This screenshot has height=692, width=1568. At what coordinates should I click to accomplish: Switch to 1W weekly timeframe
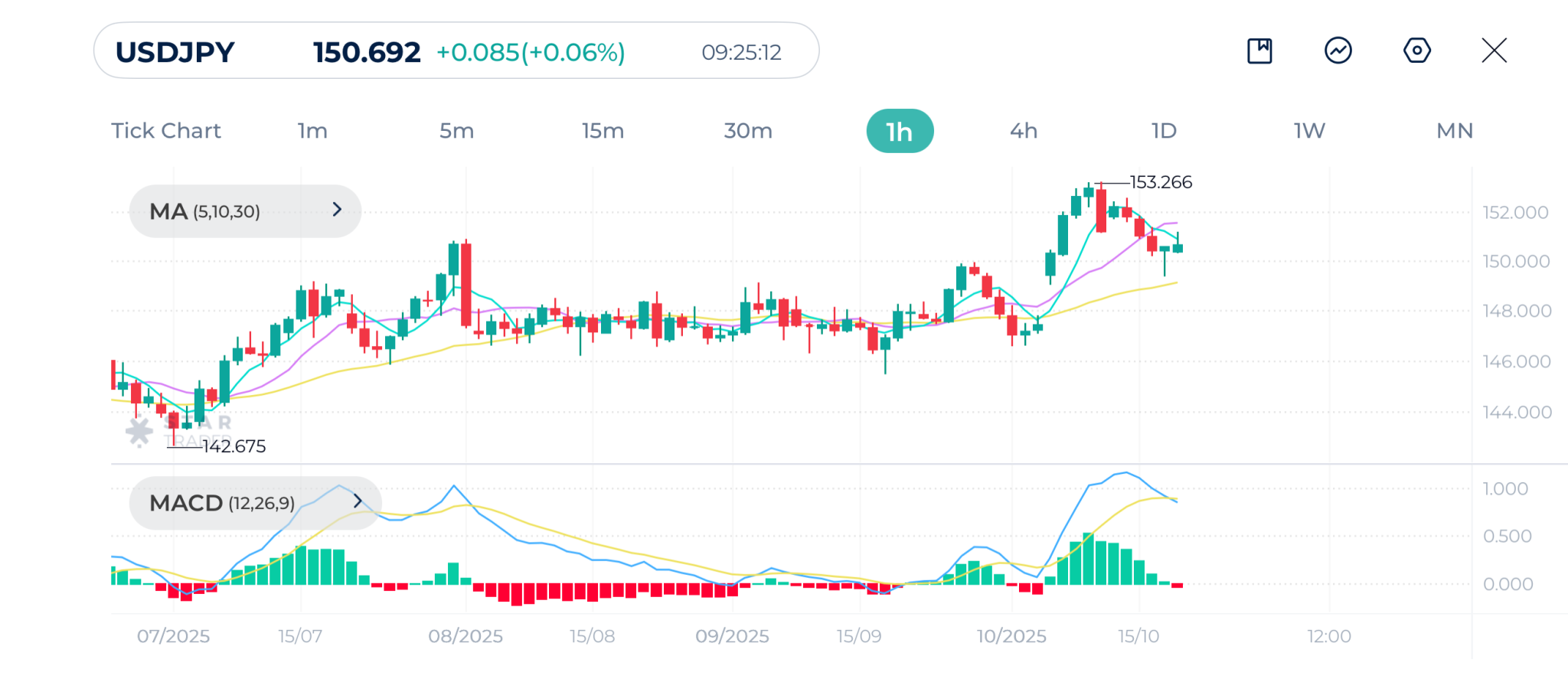(1309, 131)
